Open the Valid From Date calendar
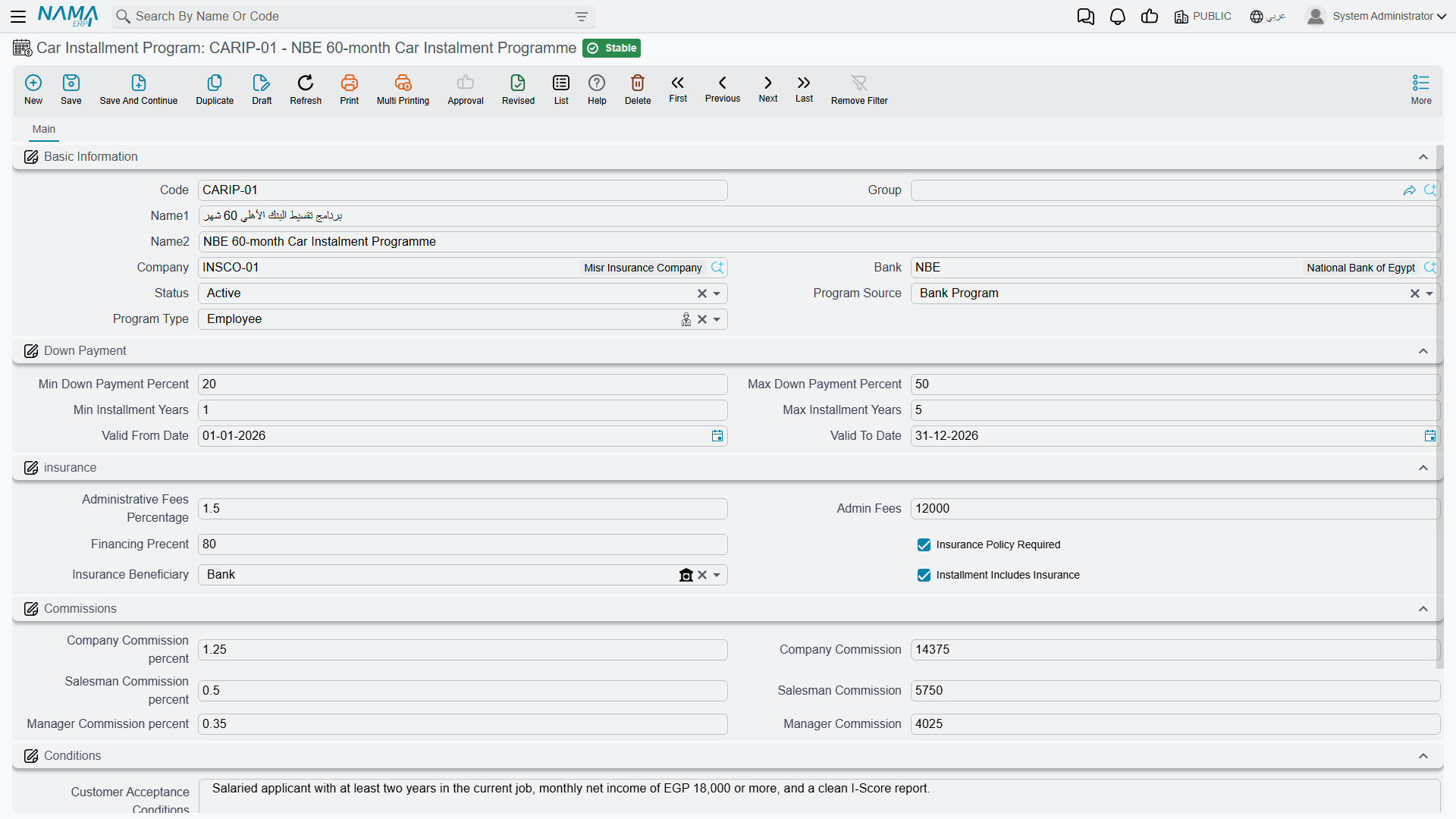The height and width of the screenshot is (819, 1456). 717,436
